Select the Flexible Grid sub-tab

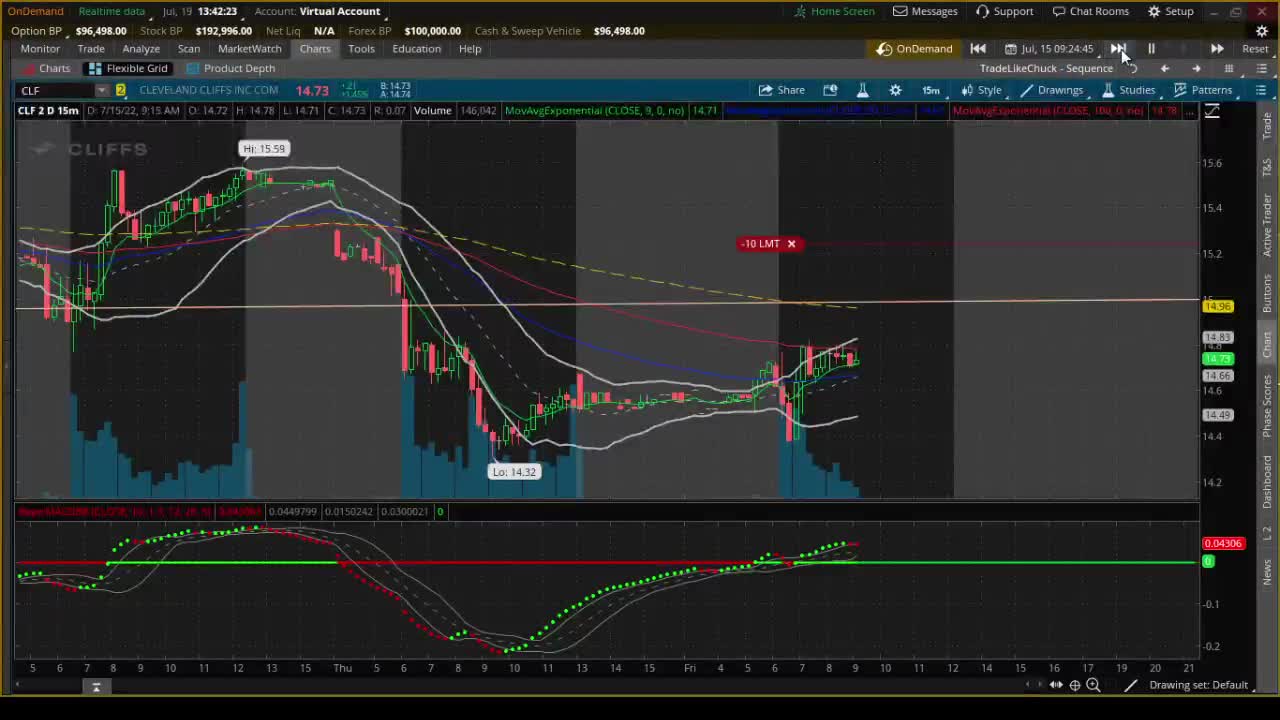point(128,68)
